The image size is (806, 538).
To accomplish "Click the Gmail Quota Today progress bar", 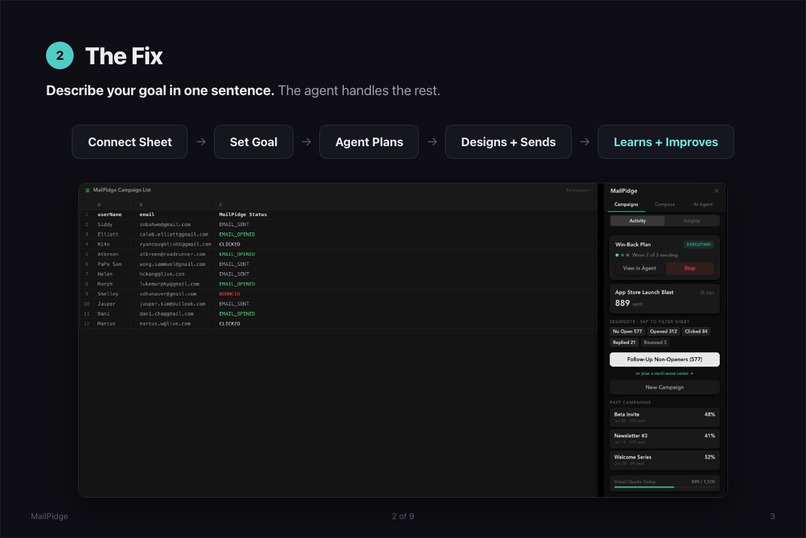I will click(x=664, y=487).
